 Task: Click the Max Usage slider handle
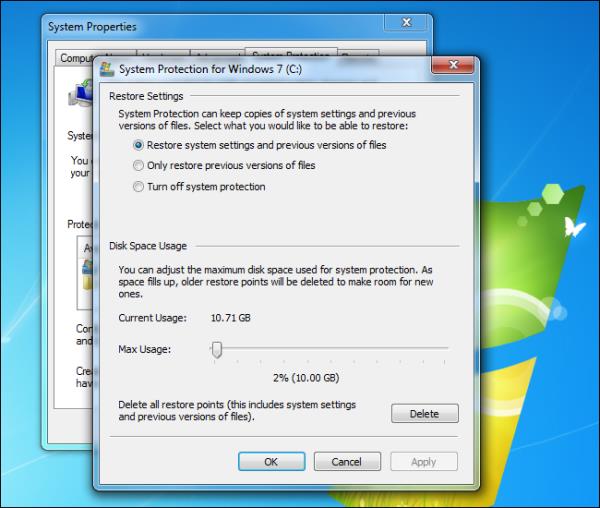pyautogui.click(x=215, y=349)
